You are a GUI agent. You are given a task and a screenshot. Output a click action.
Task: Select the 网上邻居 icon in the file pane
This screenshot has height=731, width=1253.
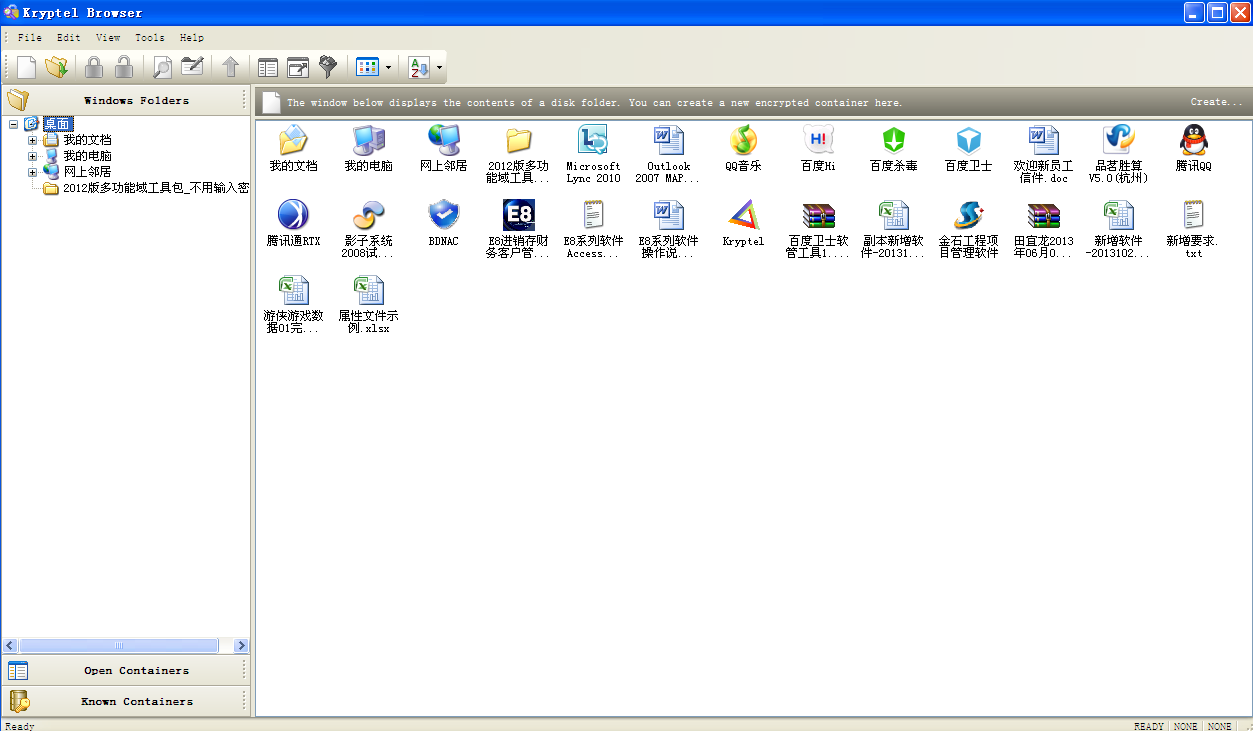[x=443, y=148]
